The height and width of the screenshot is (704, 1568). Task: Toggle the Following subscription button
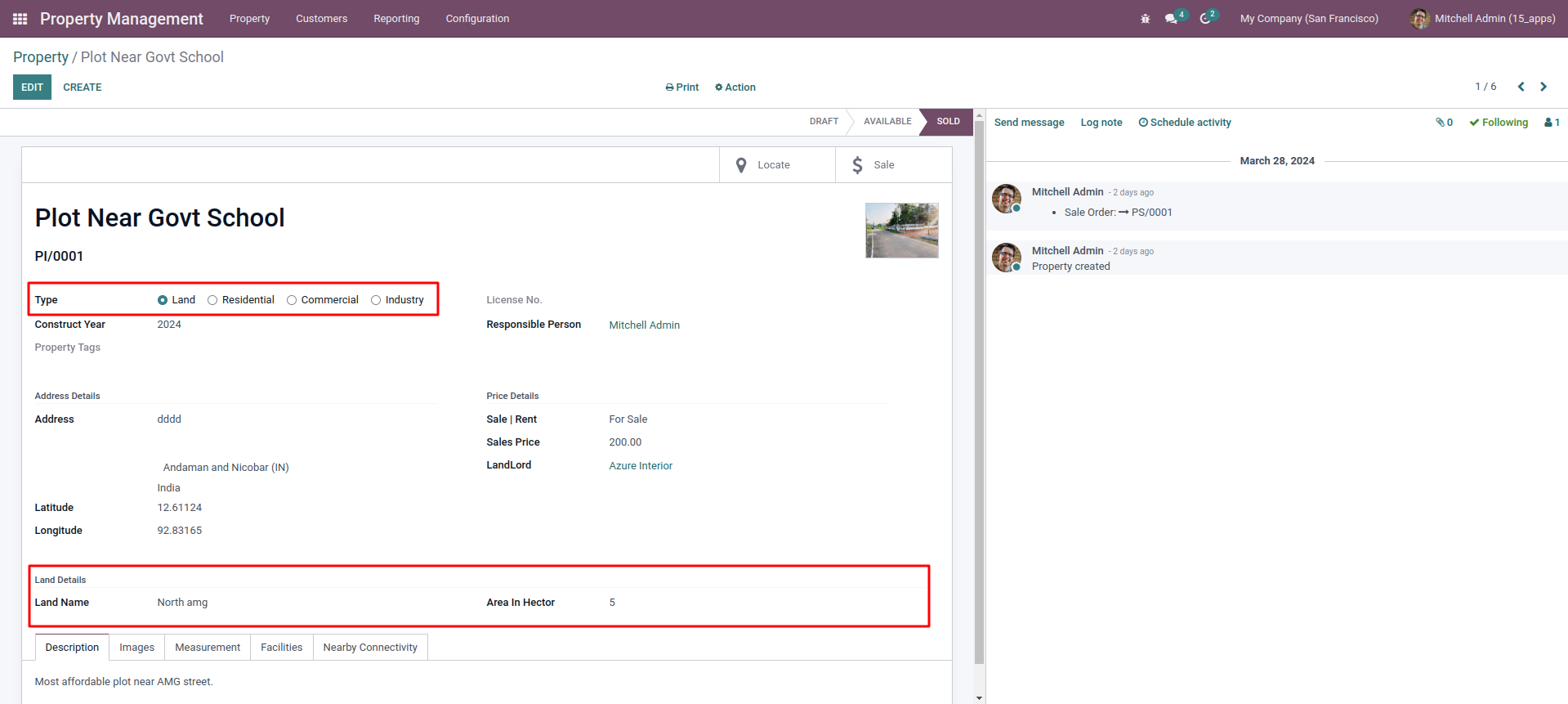click(1499, 123)
